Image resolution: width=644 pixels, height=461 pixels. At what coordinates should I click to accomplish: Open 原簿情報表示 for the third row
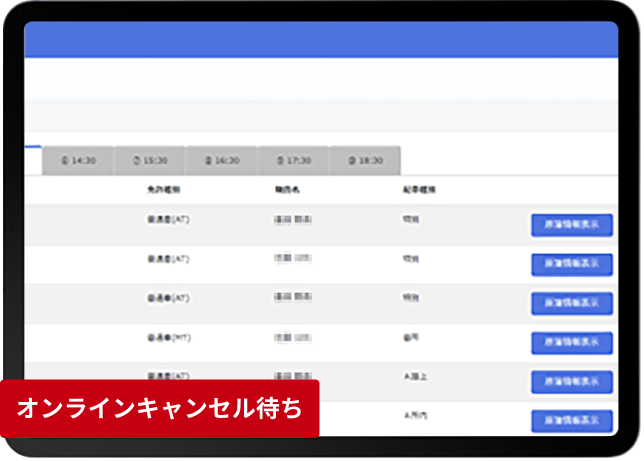tap(571, 303)
